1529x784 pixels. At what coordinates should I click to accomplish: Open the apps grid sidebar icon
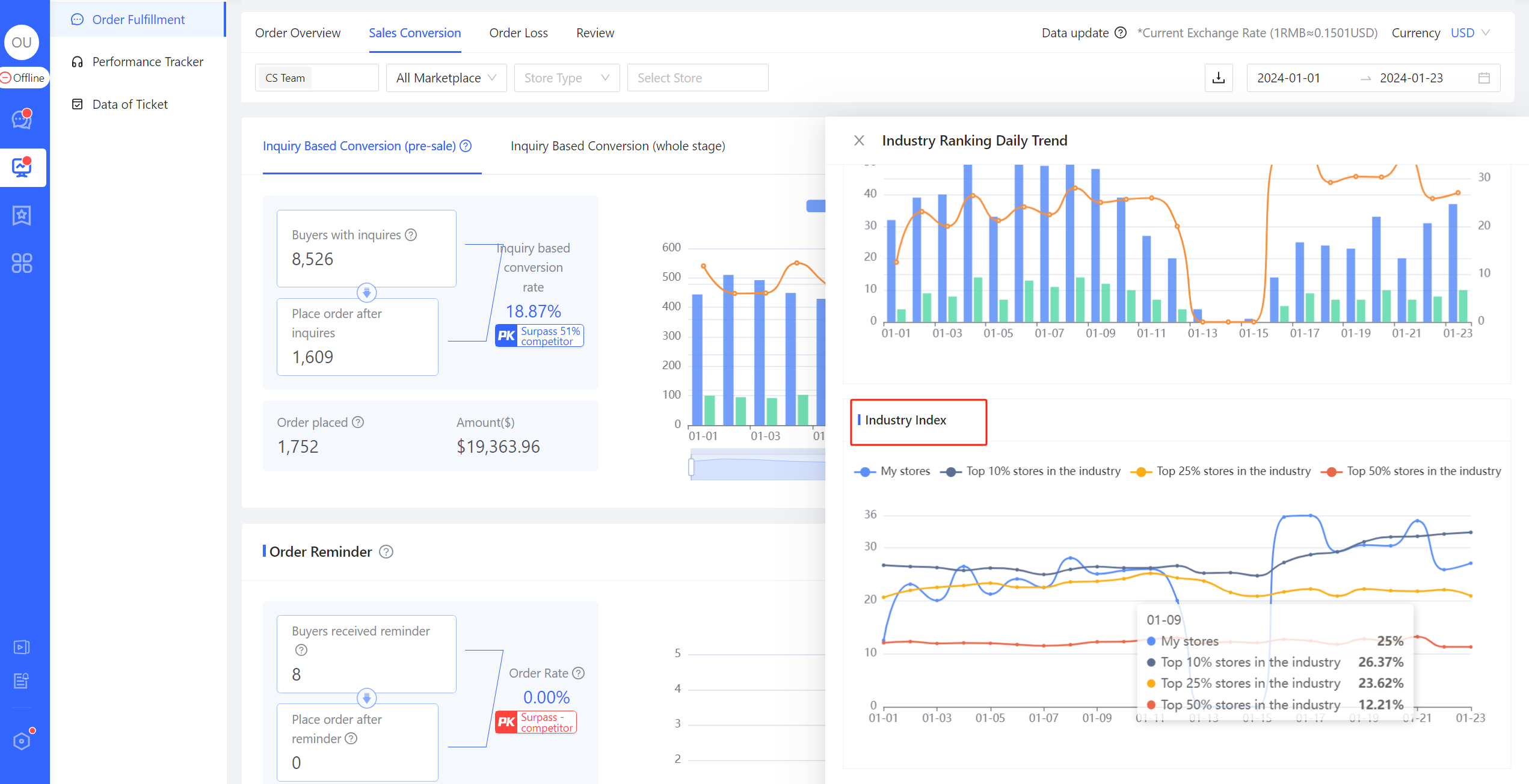[22, 263]
